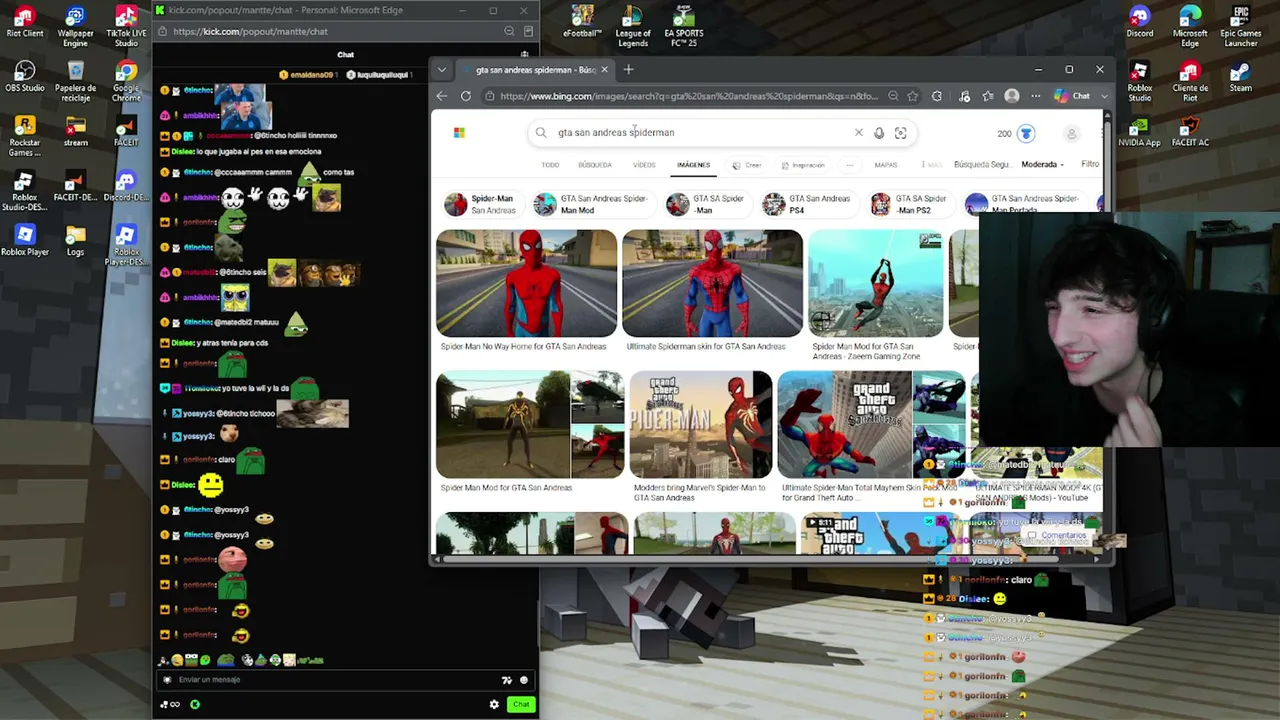Open the Edge tab search dropdown chevron
The width and height of the screenshot is (1280, 720).
click(442, 70)
